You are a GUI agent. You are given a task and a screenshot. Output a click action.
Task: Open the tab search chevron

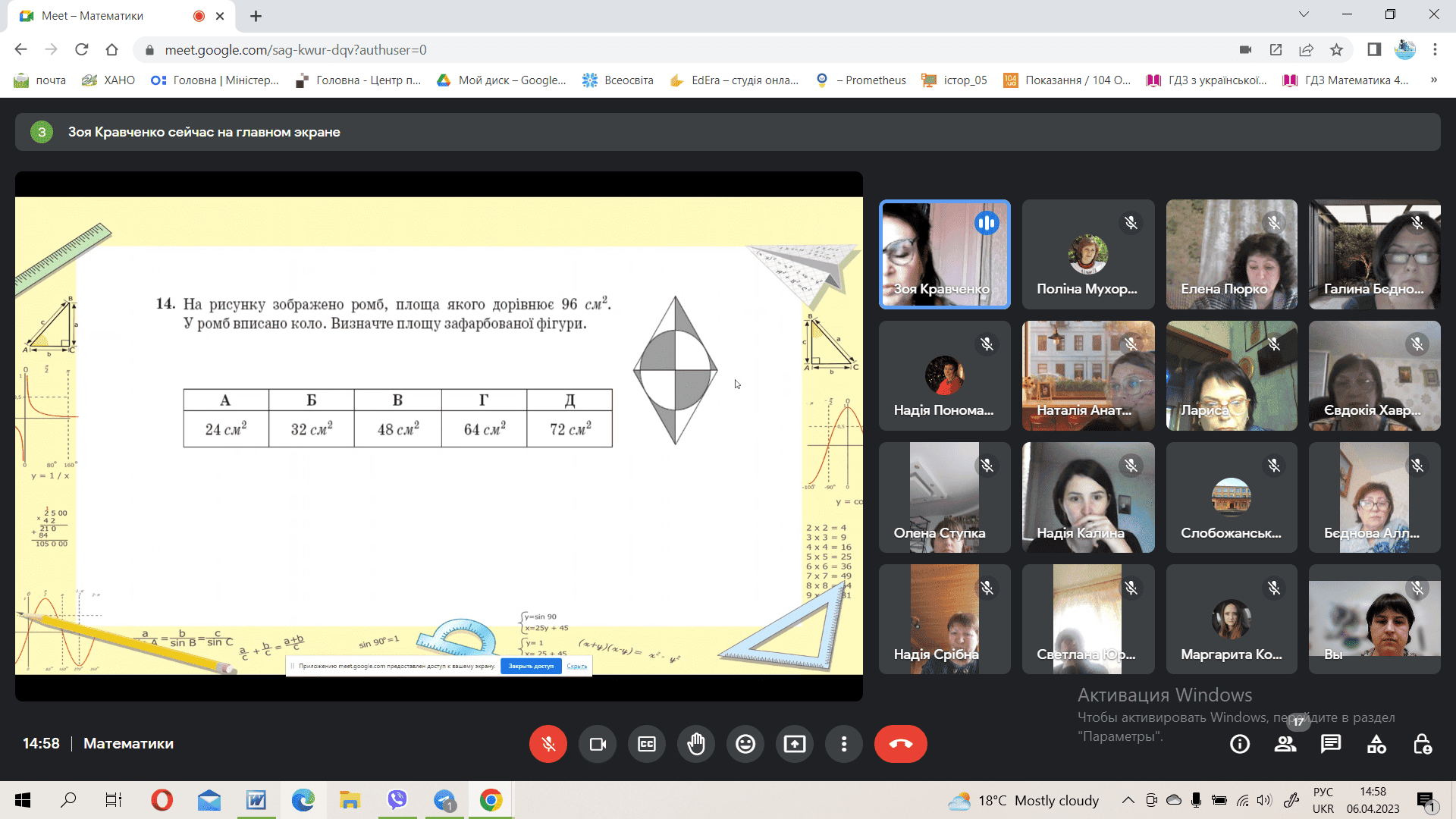tap(1304, 14)
